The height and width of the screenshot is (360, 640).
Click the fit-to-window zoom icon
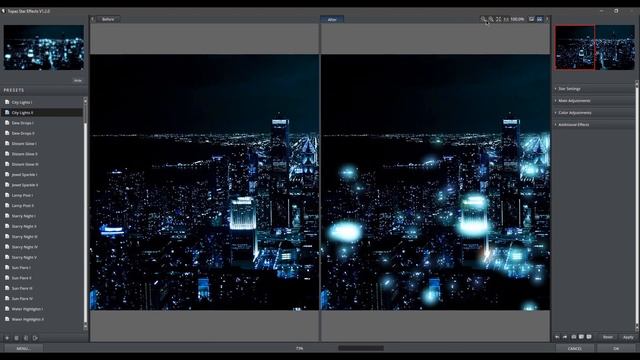click(x=499, y=19)
